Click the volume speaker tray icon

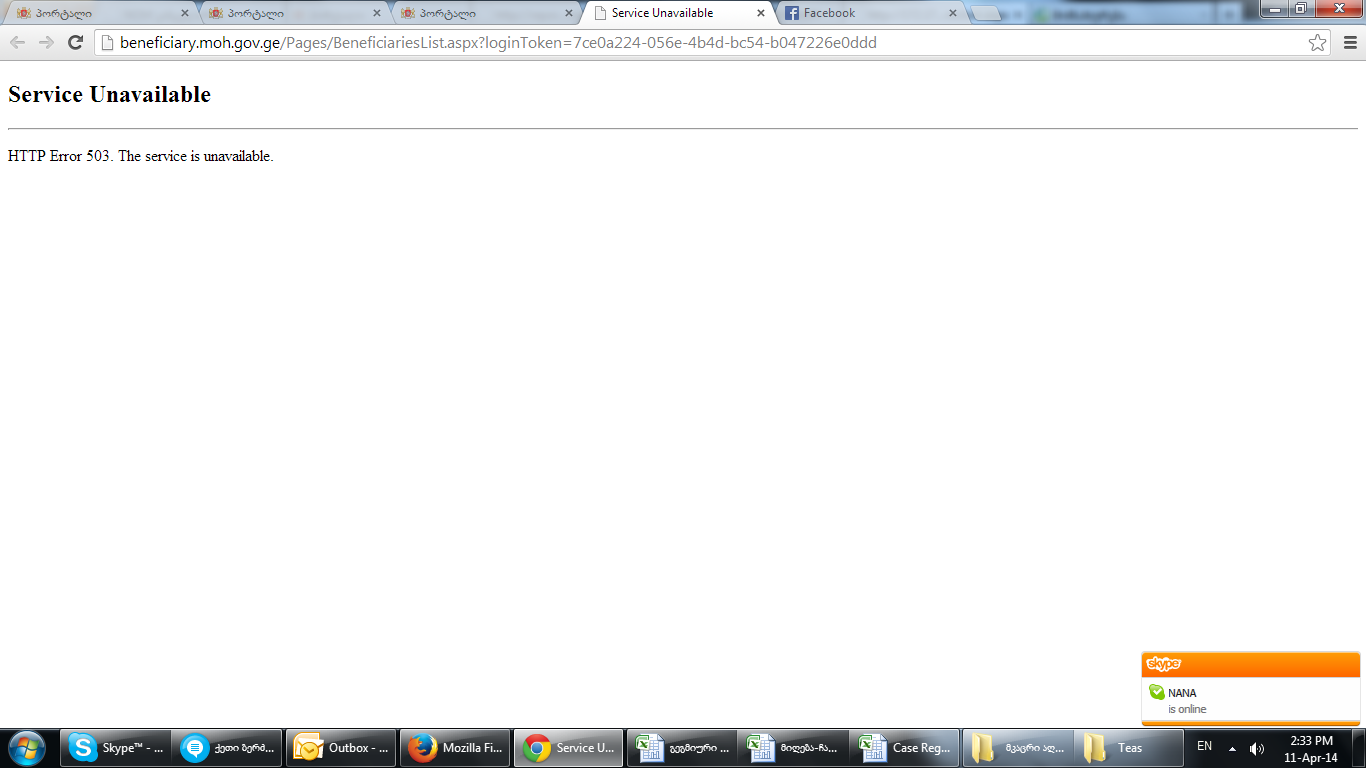[1257, 748]
